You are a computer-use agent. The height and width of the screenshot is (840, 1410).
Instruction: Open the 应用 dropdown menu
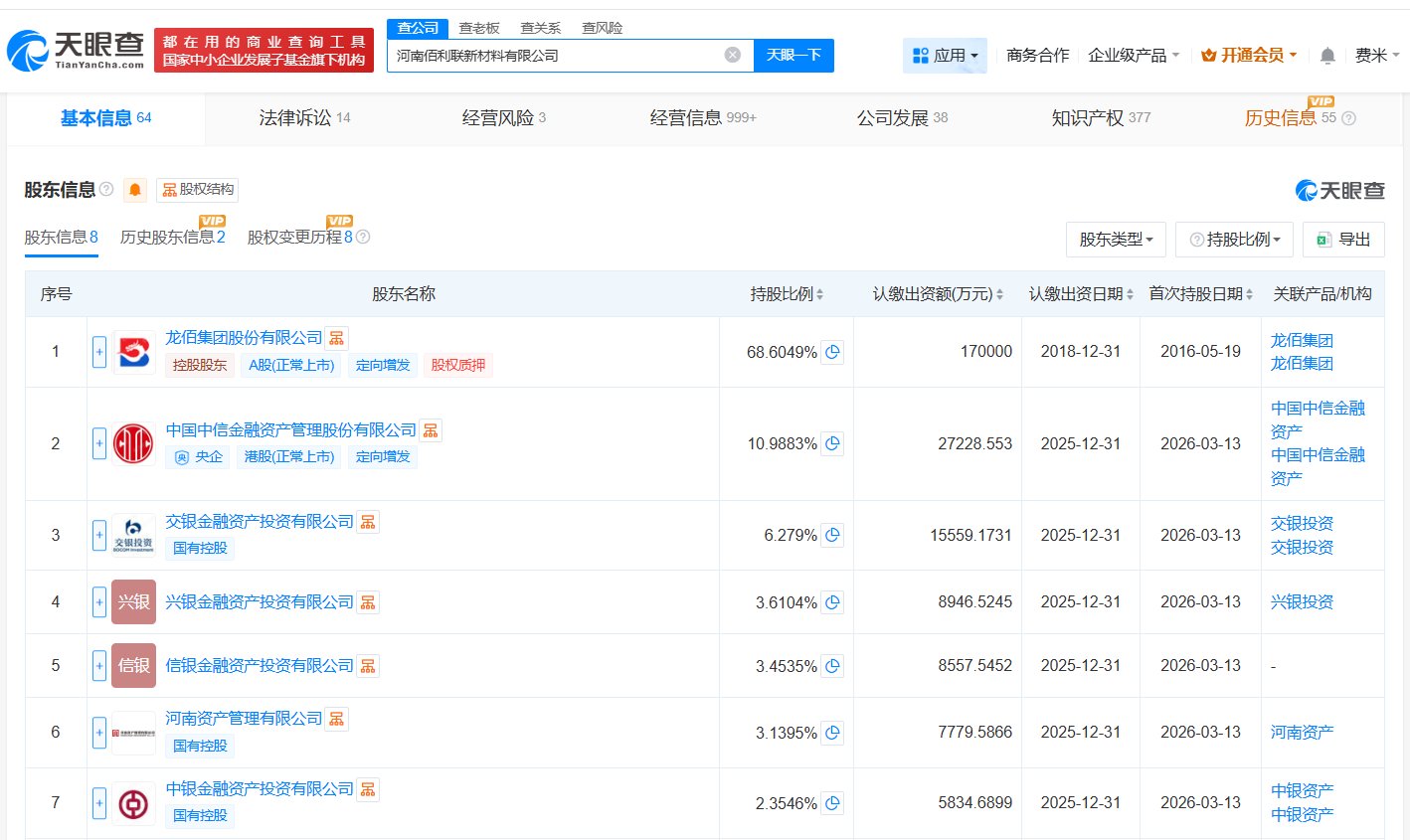(945, 56)
